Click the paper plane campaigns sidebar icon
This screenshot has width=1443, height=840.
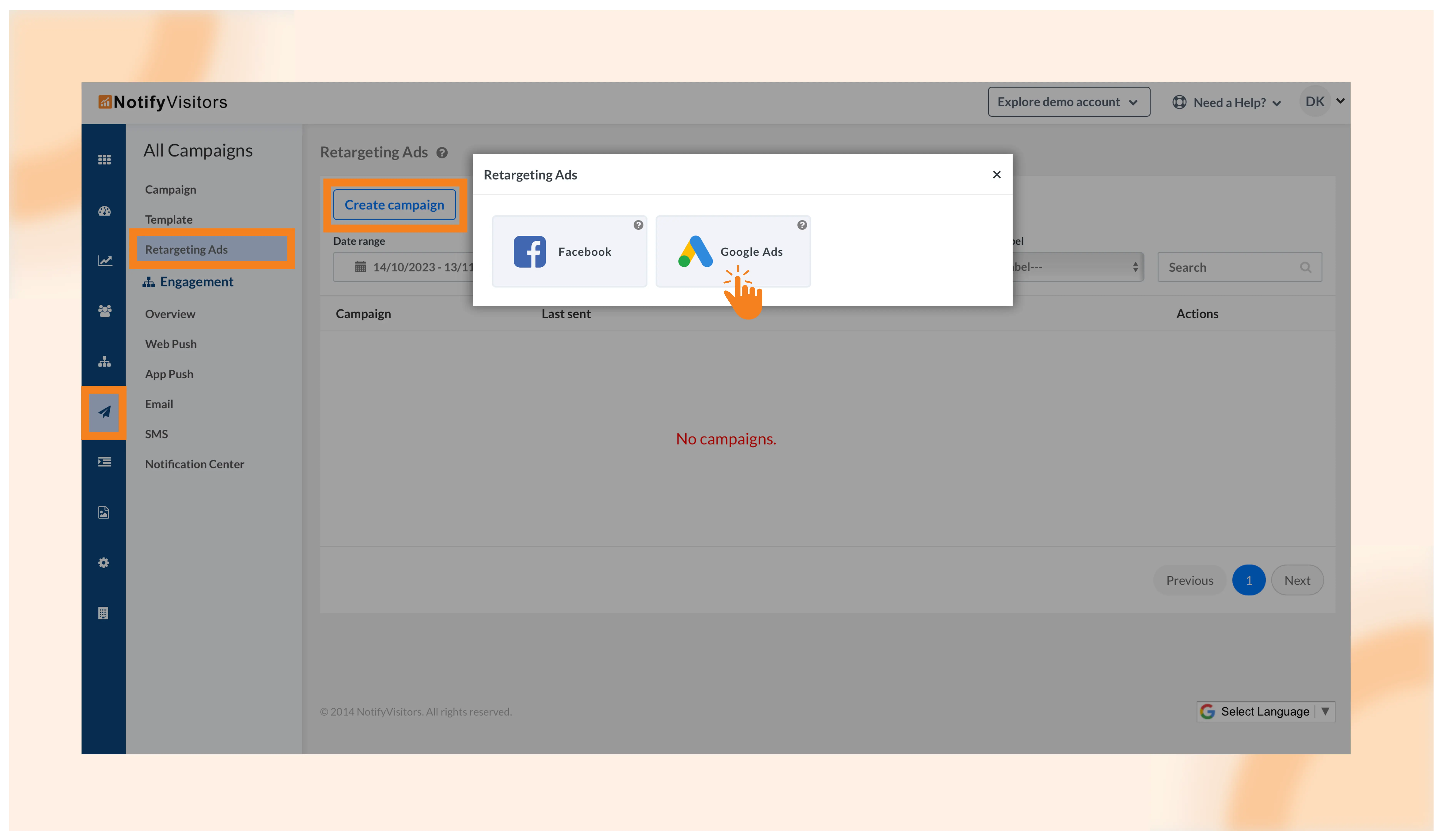[104, 412]
